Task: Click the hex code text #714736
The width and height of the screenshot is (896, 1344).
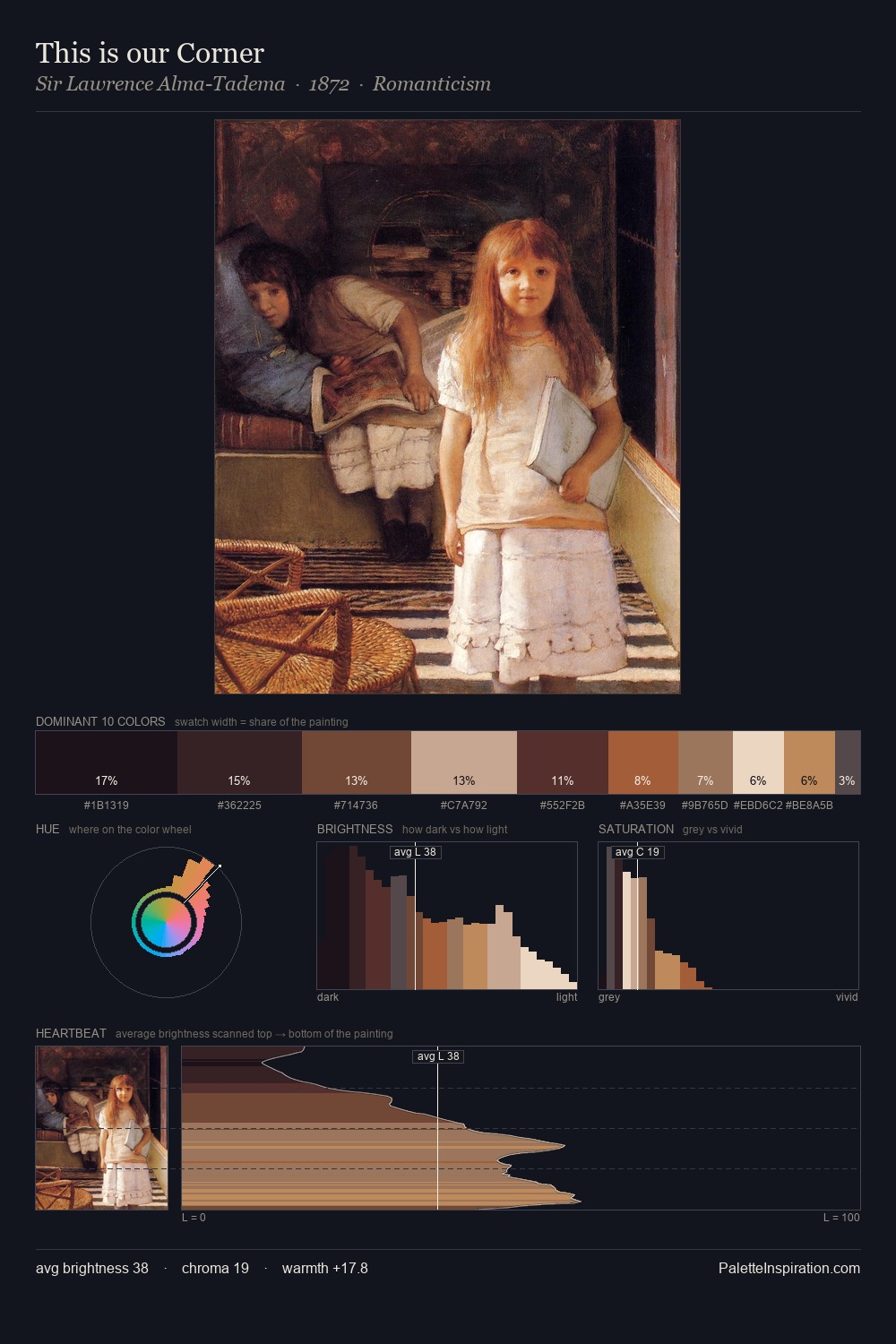Action: (356, 806)
